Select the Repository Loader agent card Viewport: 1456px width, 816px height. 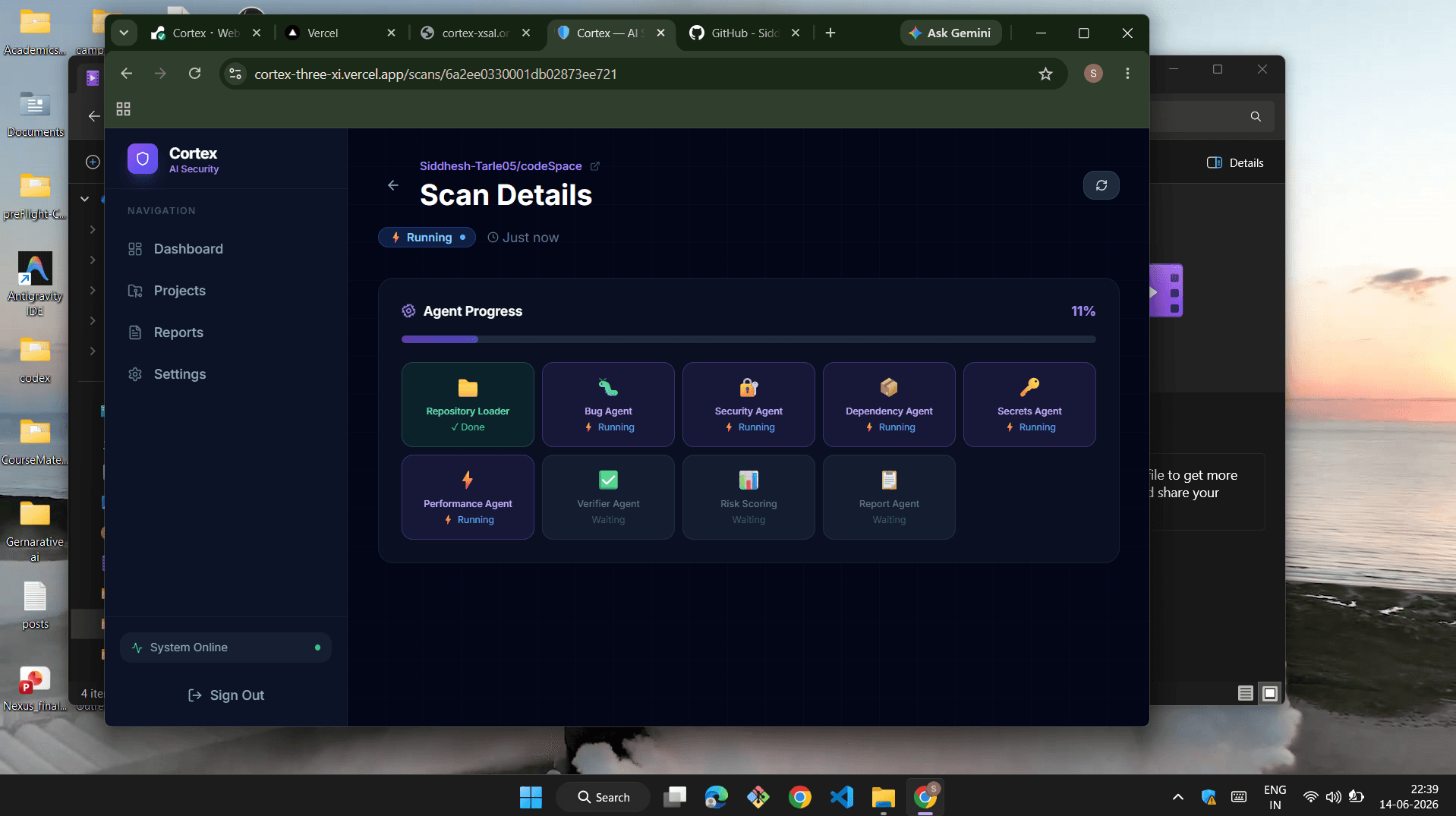click(468, 404)
